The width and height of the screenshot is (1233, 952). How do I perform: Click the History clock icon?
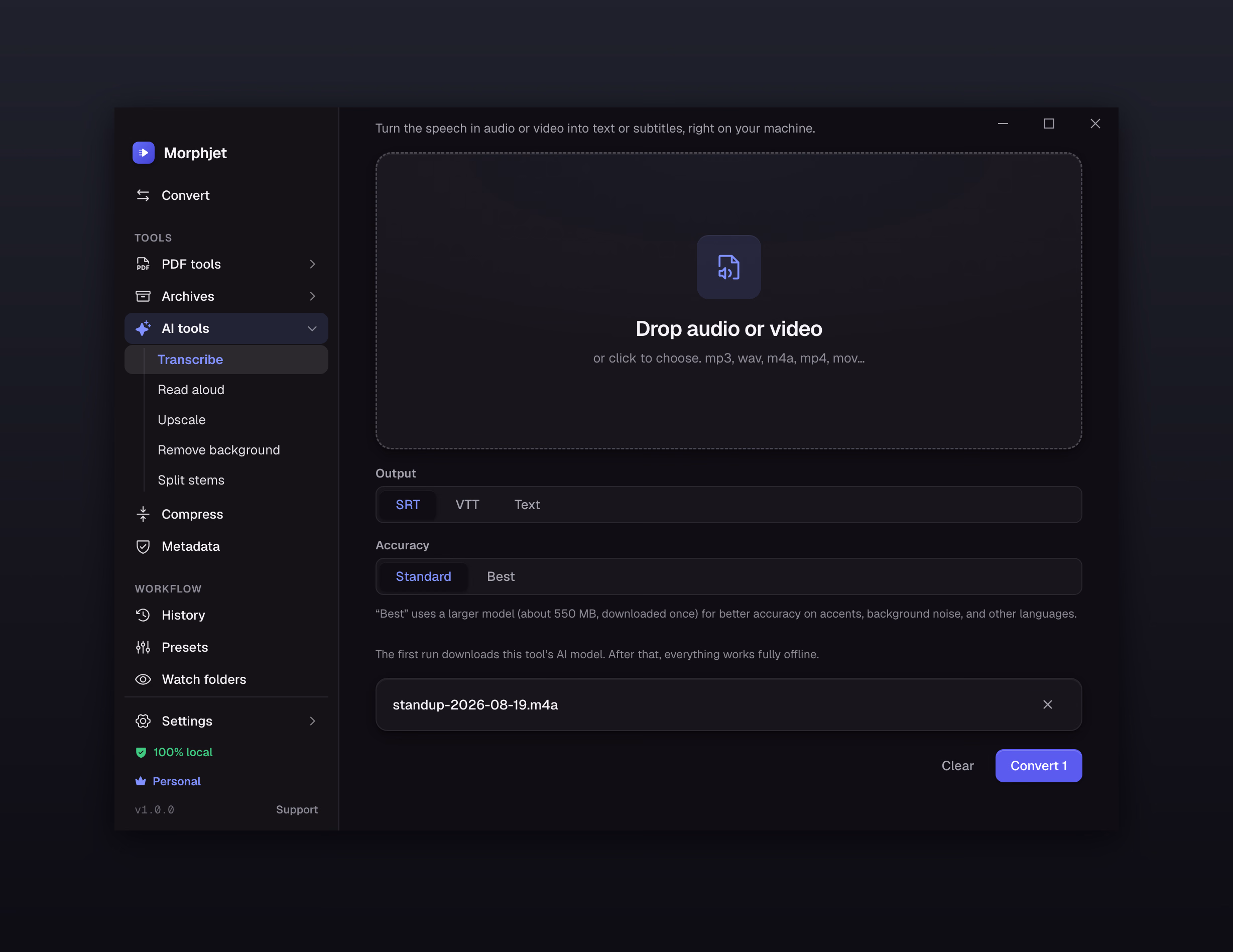[143, 615]
